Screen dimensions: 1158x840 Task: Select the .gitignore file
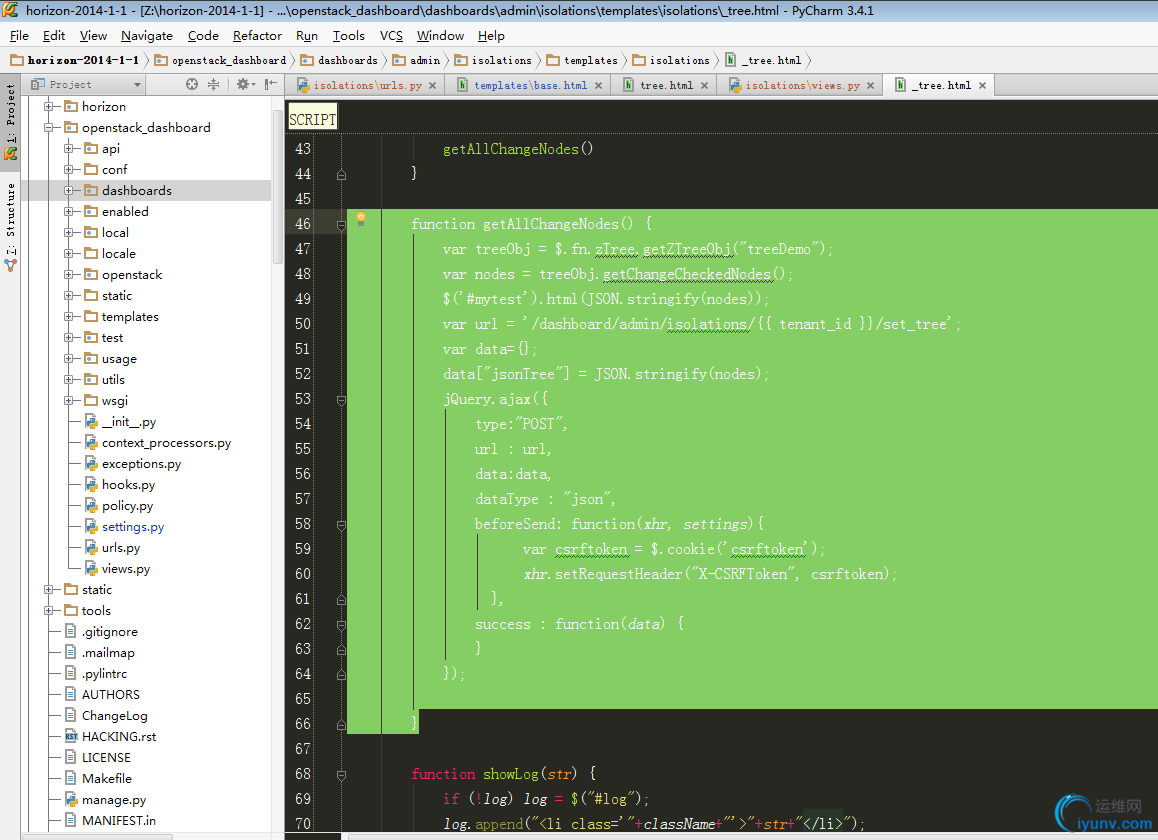coord(109,632)
